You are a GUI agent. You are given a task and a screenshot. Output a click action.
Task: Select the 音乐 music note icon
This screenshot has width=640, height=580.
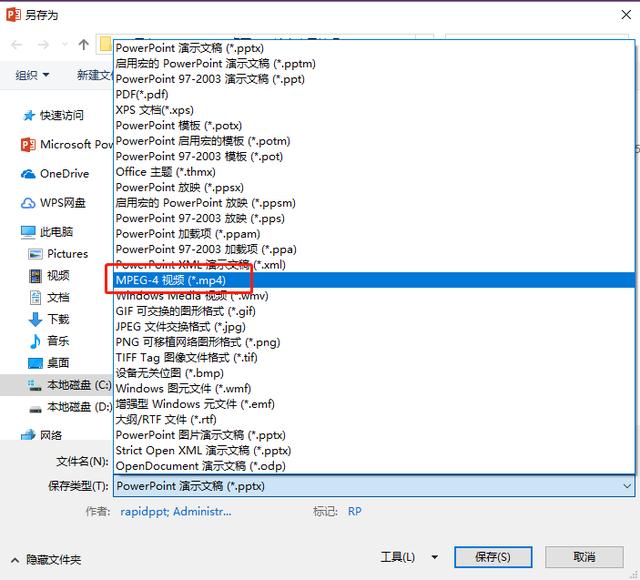click(x=36, y=341)
